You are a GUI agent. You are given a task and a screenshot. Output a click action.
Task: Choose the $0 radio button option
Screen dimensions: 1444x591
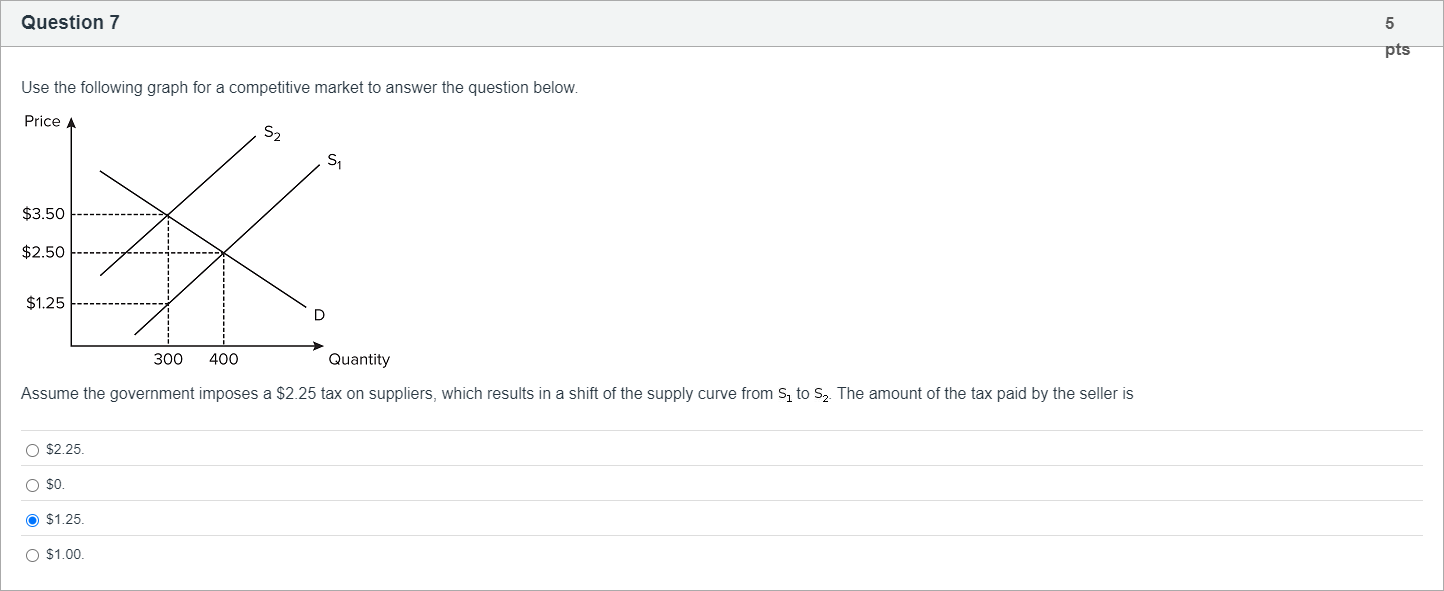tap(33, 485)
